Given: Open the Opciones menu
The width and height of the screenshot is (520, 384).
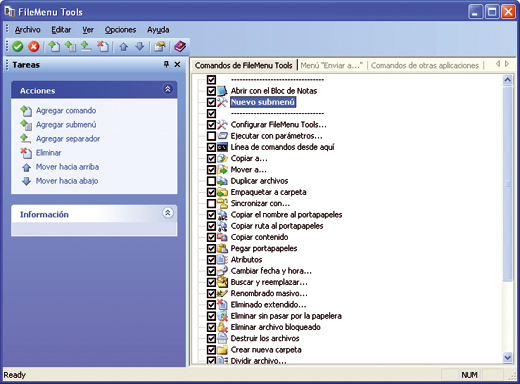Looking at the screenshot, I should point(120,30).
